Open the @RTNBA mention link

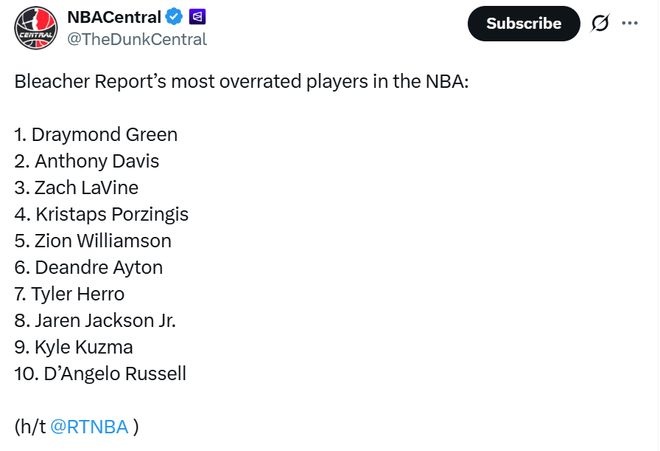[x=89, y=426]
